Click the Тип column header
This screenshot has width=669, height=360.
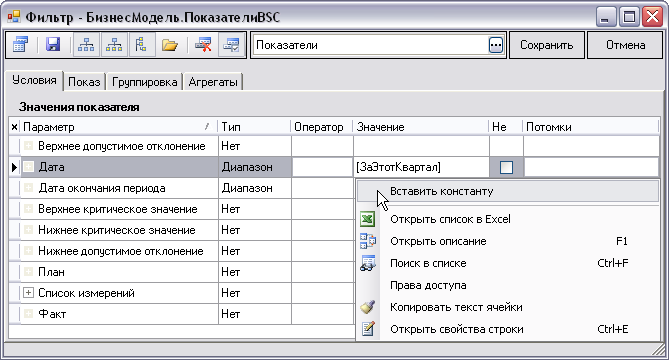(x=254, y=127)
